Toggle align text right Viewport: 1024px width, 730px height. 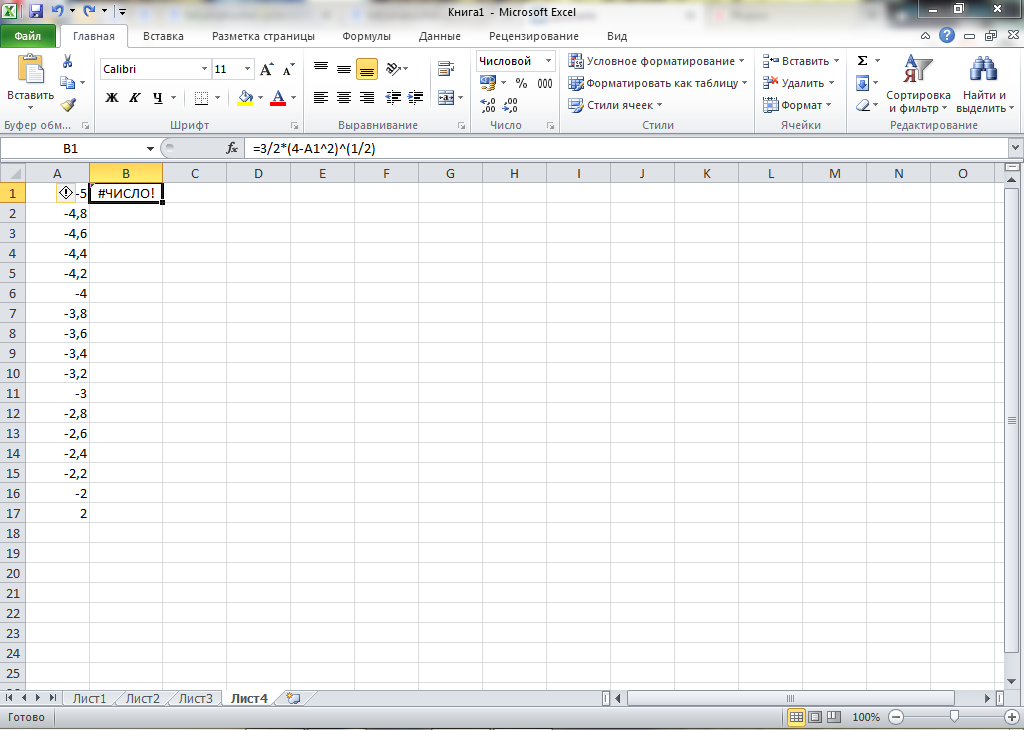point(367,98)
